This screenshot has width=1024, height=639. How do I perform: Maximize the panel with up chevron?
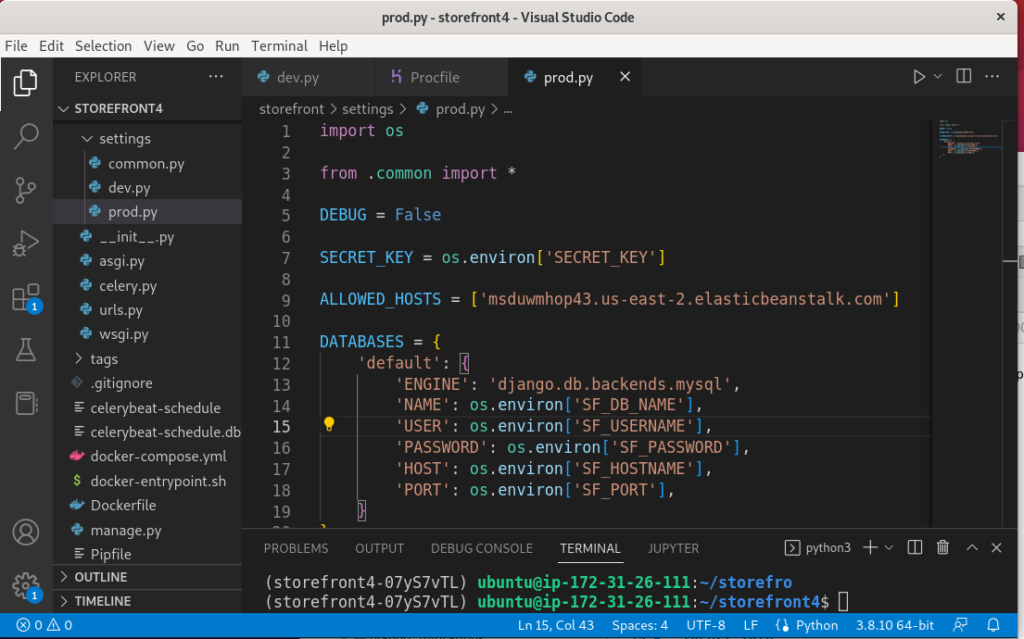pos(972,548)
